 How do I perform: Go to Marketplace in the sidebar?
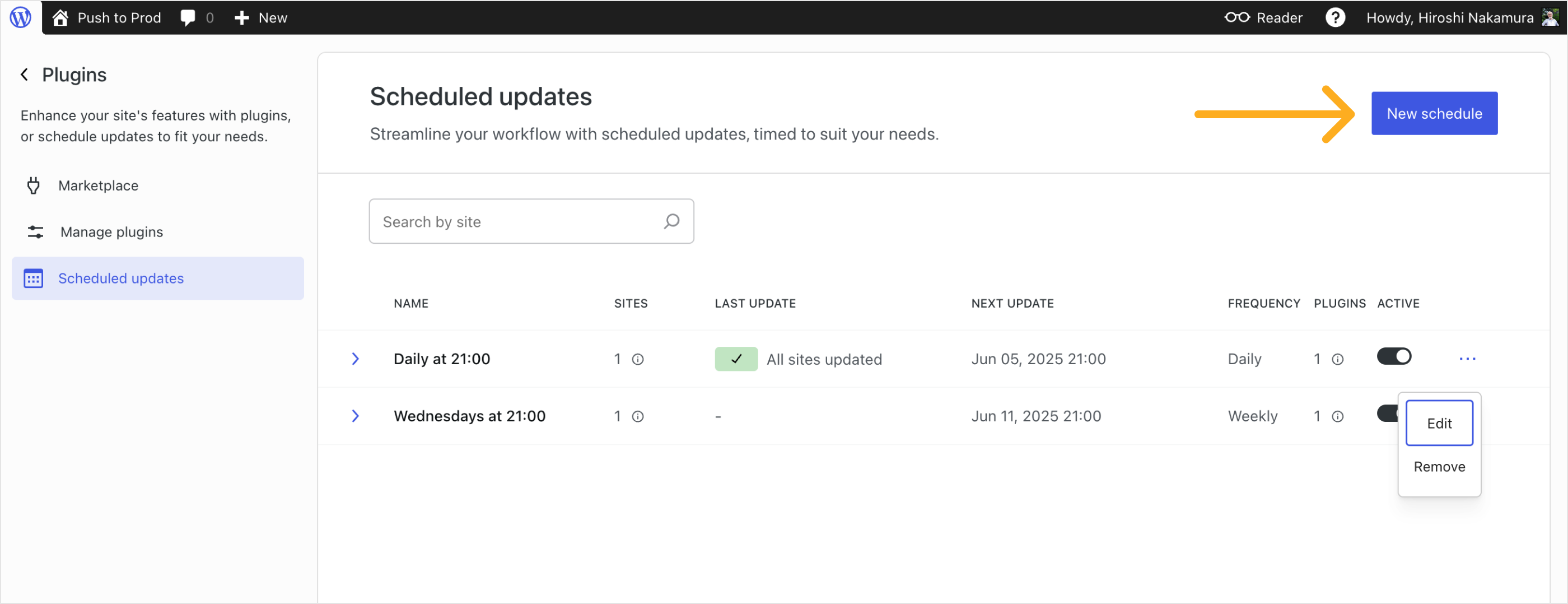[x=98, y=185]
